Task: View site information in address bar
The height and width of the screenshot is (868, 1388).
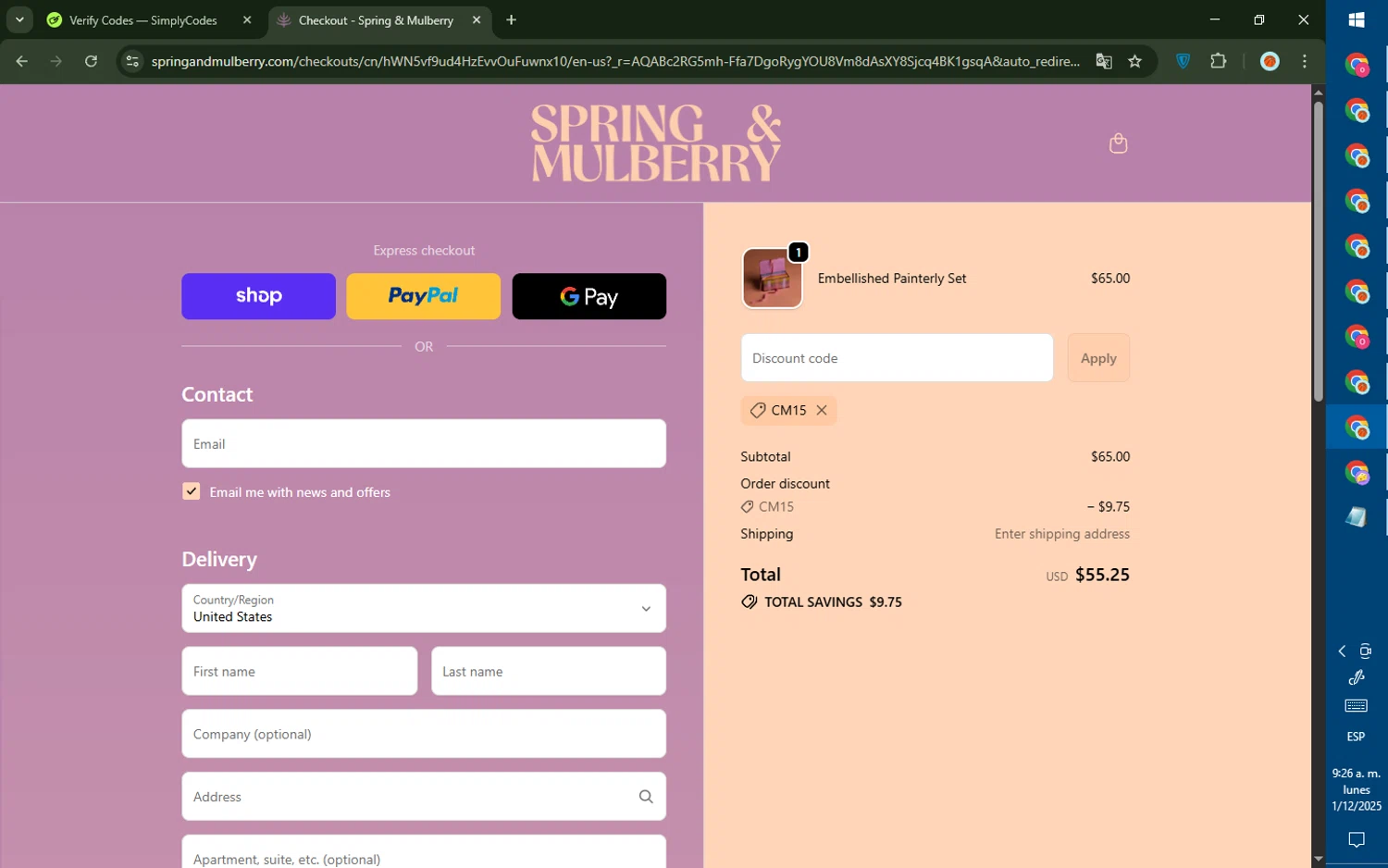Action: pos(132,61)
